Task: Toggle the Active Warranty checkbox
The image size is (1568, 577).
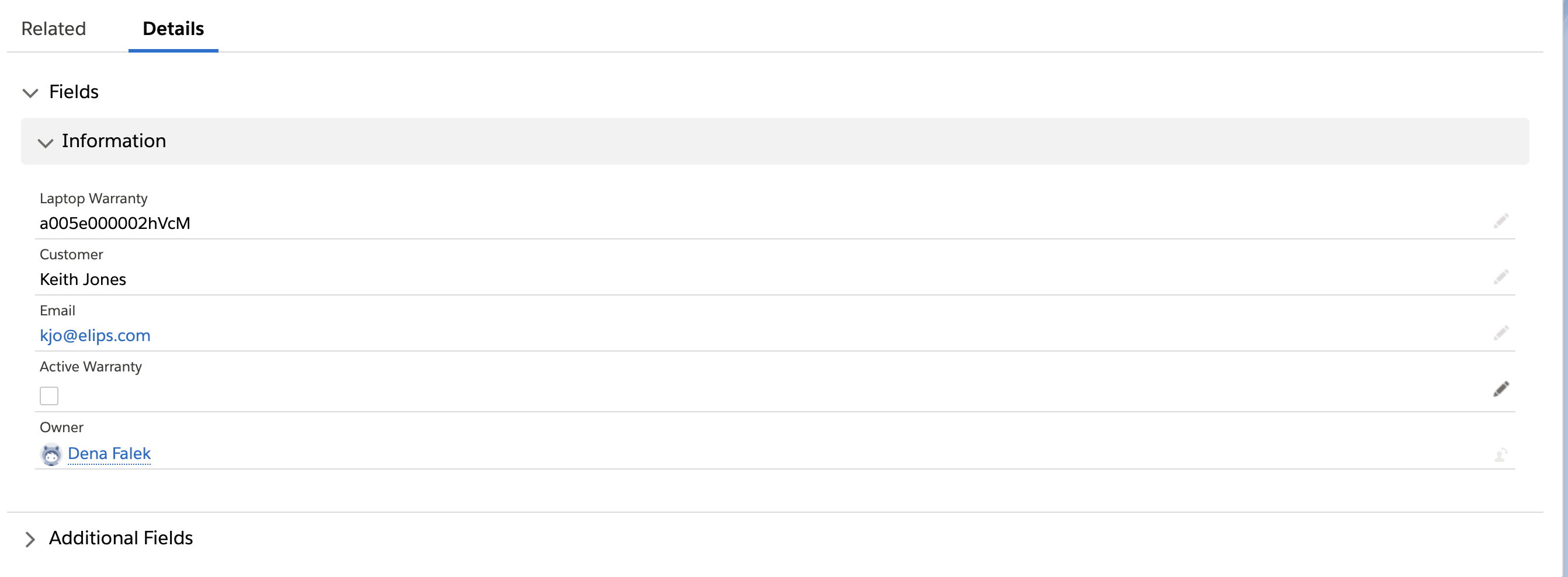Action: coord(48,395)
